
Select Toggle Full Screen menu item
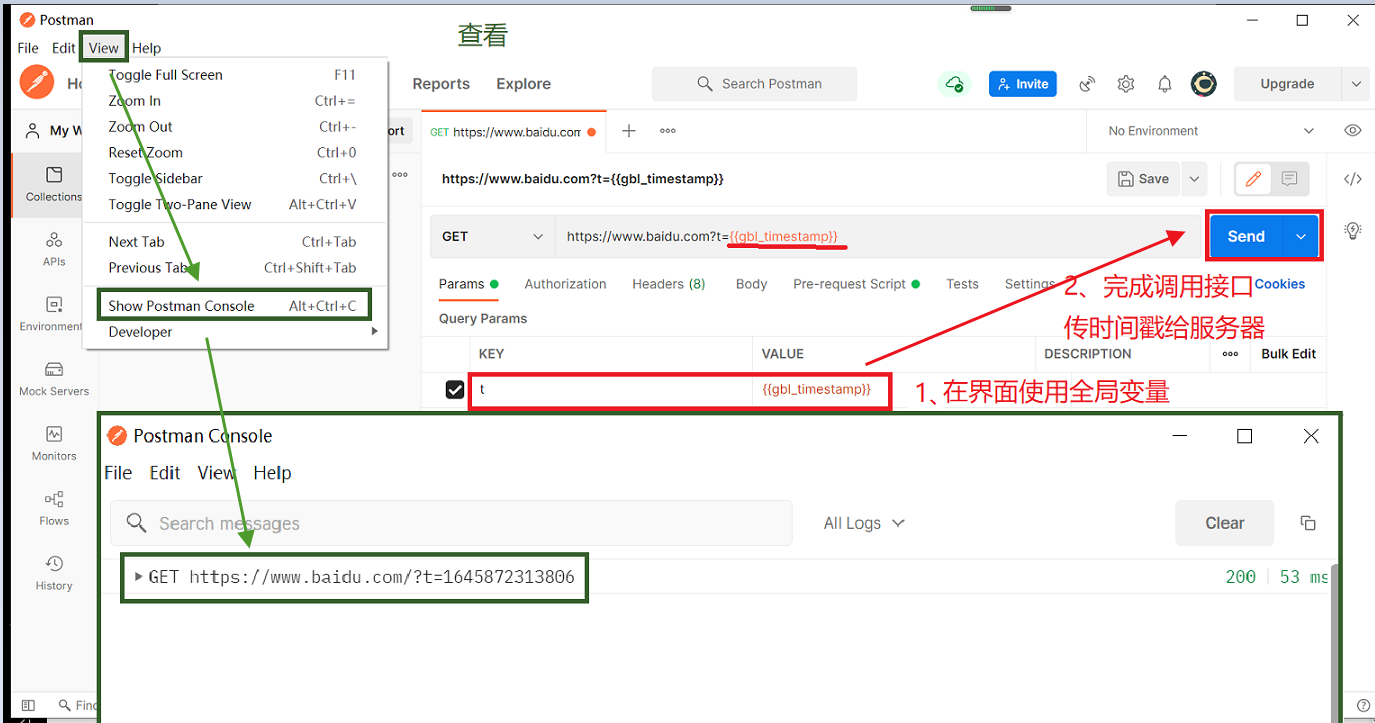click(x=236, y=75)
